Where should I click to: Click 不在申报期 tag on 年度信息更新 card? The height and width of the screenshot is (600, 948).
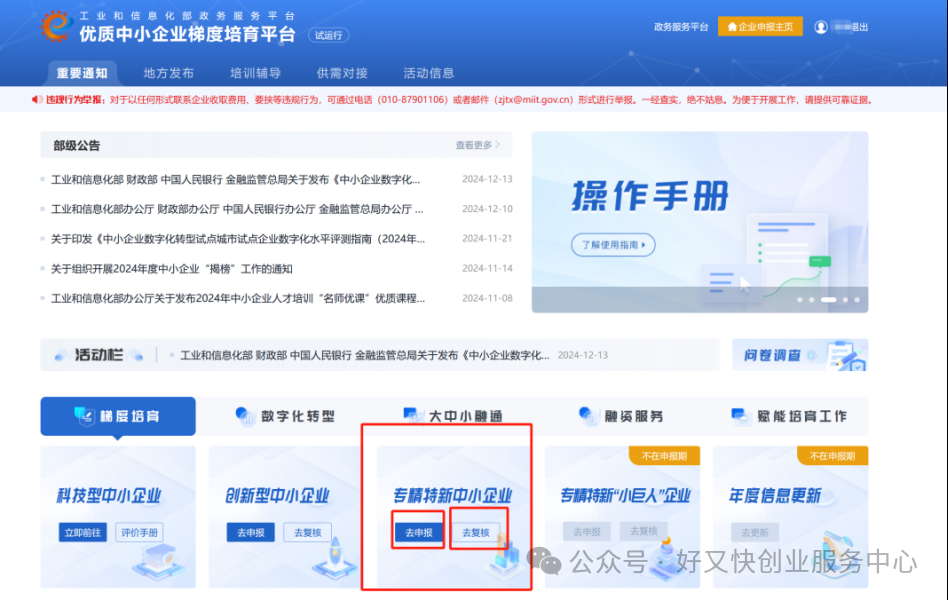[x=833, y=456]
